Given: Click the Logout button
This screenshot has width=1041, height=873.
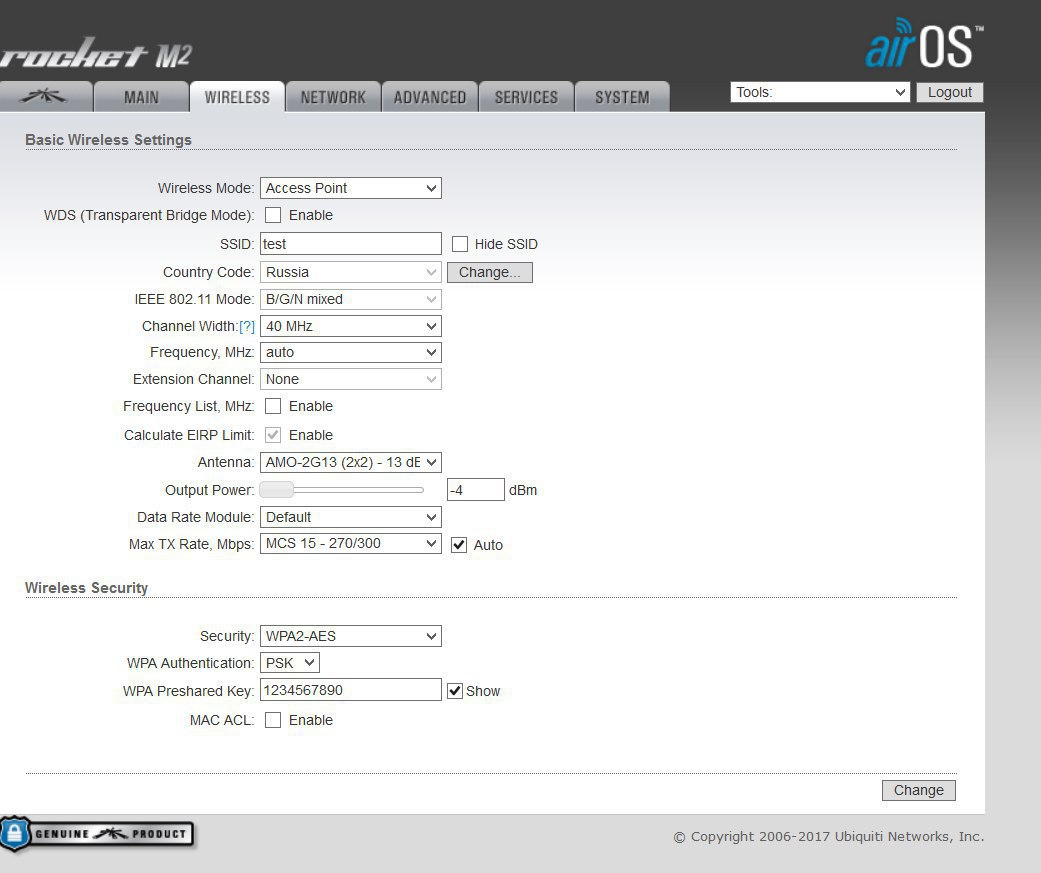Looking at the screenshot, I should 949,92.
